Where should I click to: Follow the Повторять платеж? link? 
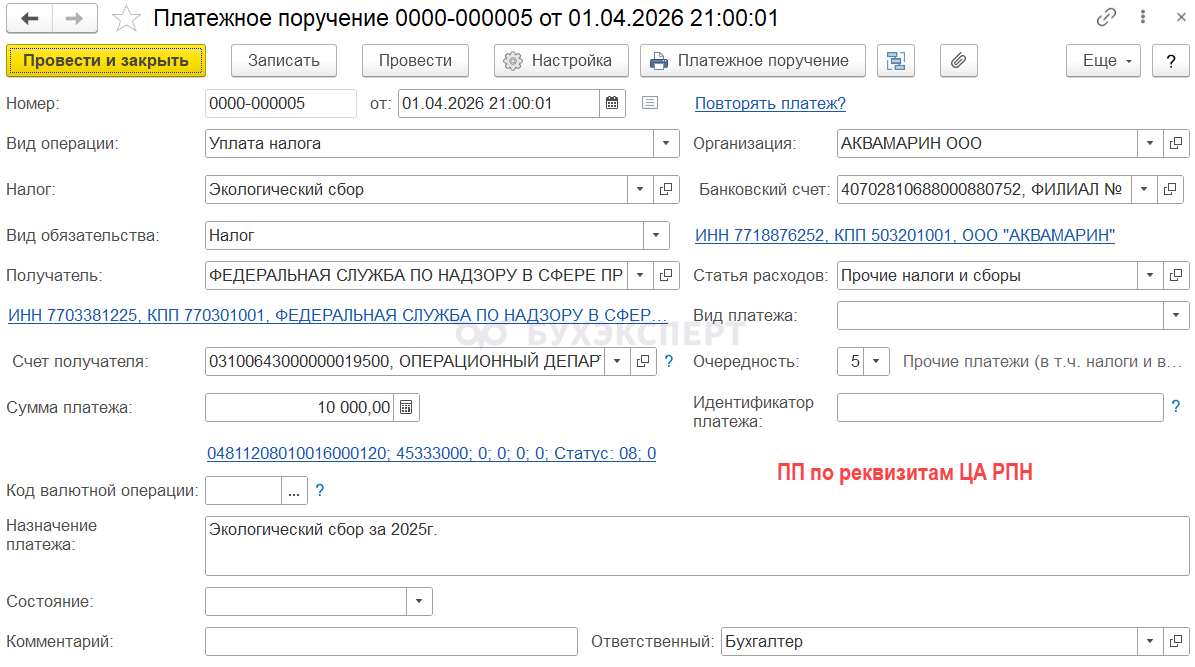click(x=771, y=104)
